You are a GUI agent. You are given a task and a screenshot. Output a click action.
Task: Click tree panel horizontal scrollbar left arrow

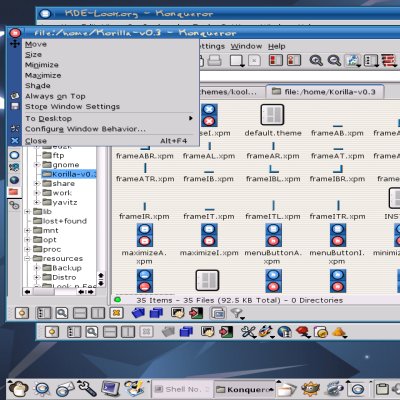point(28,292)
